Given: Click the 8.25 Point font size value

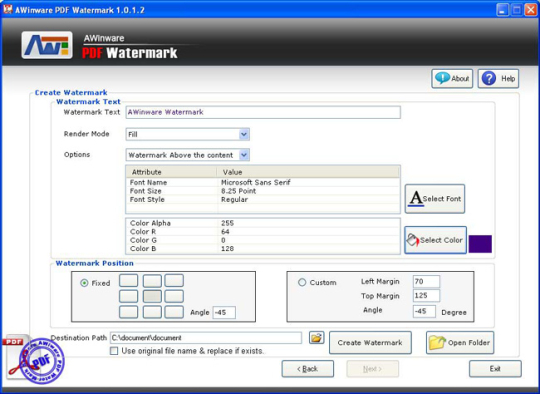Looking at the screenshot, I should [238, 191].
